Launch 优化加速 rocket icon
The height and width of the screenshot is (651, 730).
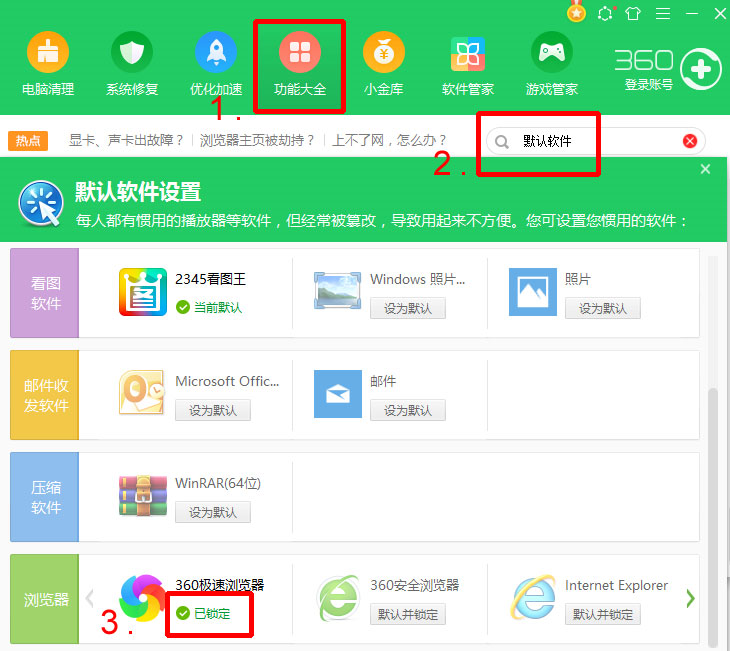point(216,52)
